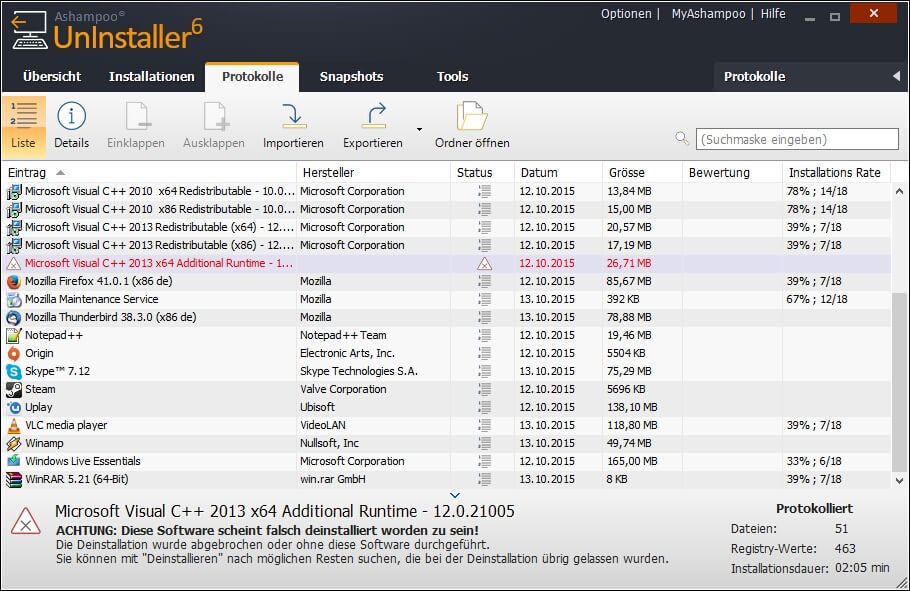Viewport: 910px width, 591px height.
Task: Click the Winamp icon
Action: tap(14, 444)
